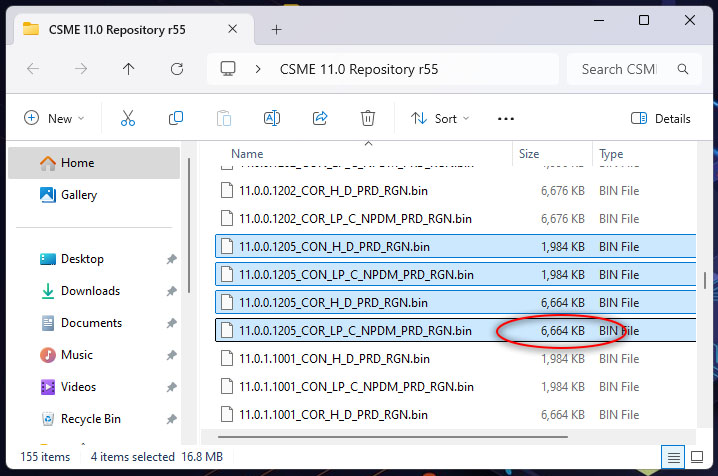Click the search magnifier icon
Image resolution: width=718 pixels, height=476 pixels.
[x=683, y=69]
